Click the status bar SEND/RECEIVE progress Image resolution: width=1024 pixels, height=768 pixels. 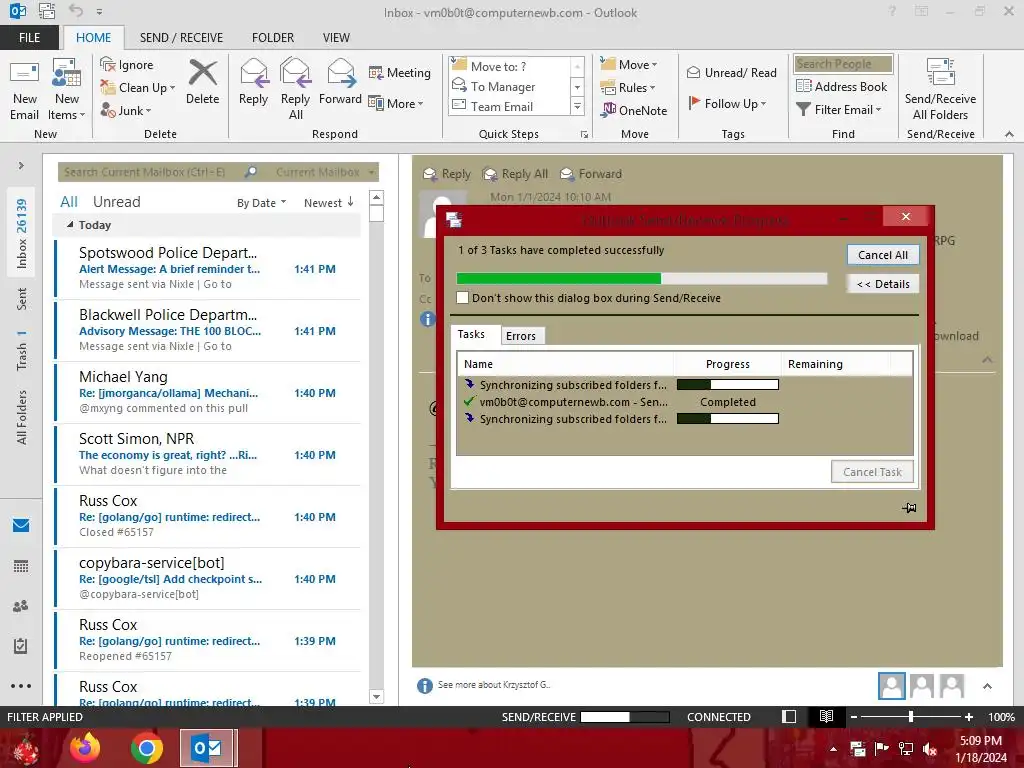pyautogui.click(x=625, y=716)
